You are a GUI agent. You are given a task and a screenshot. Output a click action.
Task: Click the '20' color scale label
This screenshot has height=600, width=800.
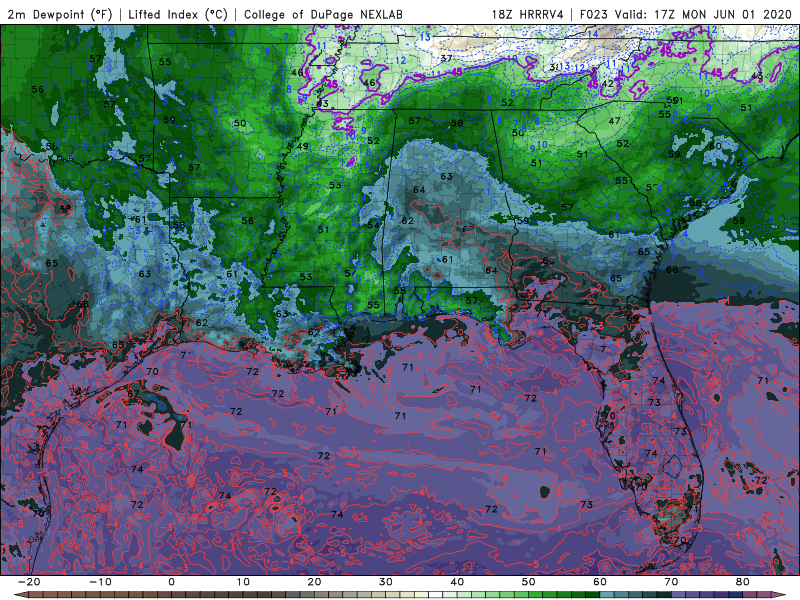(314, 582)
